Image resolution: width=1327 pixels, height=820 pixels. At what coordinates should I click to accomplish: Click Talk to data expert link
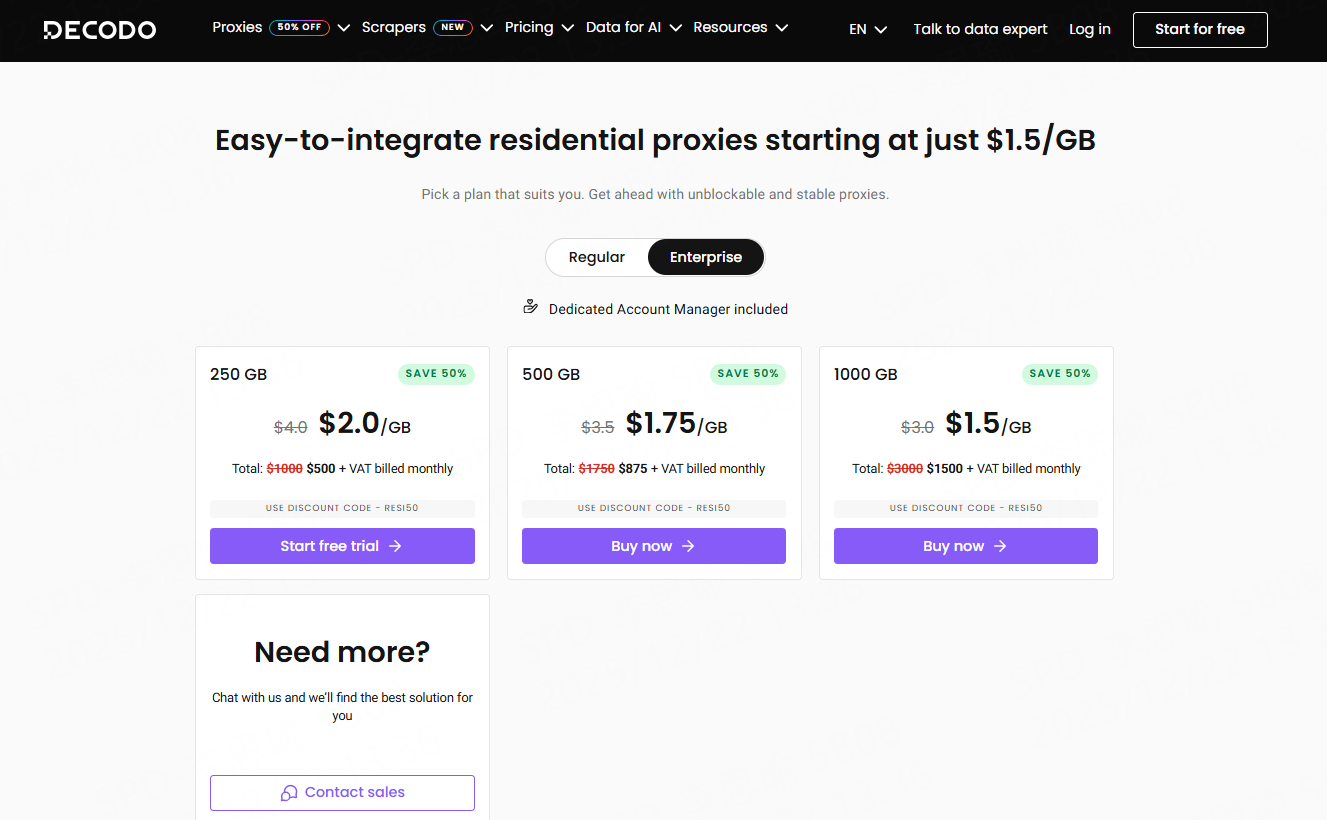[980, 29]
